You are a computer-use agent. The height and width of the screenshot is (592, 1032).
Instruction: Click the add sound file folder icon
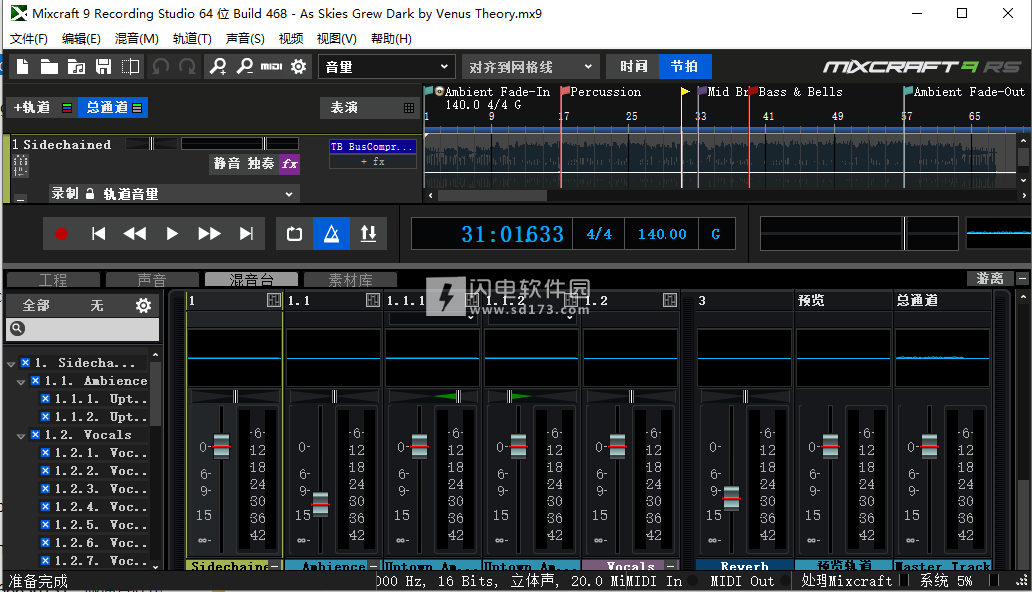click(76, 67)
